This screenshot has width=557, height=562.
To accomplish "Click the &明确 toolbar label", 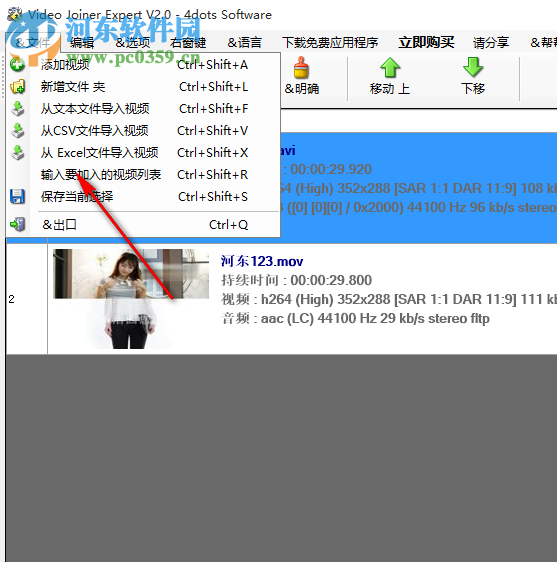I will pos(301,89).
